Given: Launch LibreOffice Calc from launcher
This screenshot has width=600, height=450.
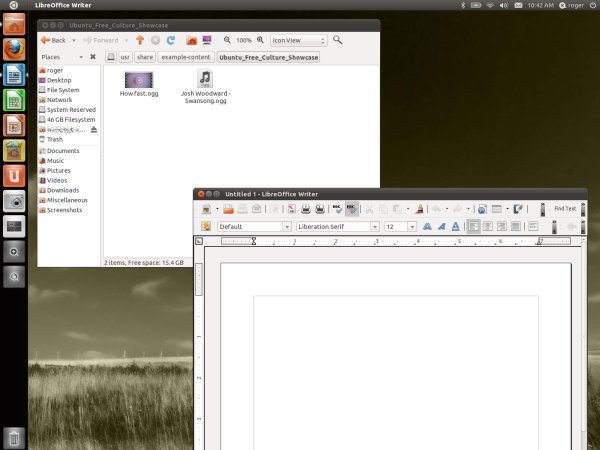Looking at the screenshot, I should [14, 100].
